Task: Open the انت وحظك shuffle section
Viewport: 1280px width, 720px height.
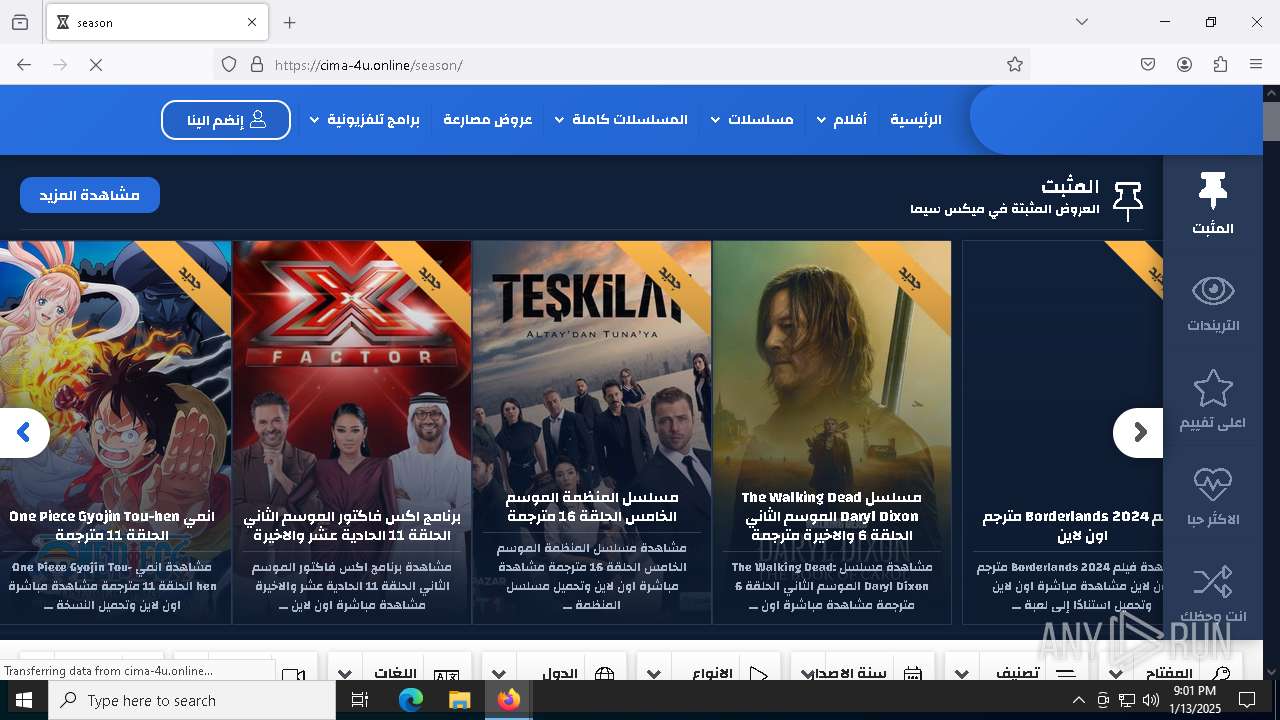Action: (1213, 594)
